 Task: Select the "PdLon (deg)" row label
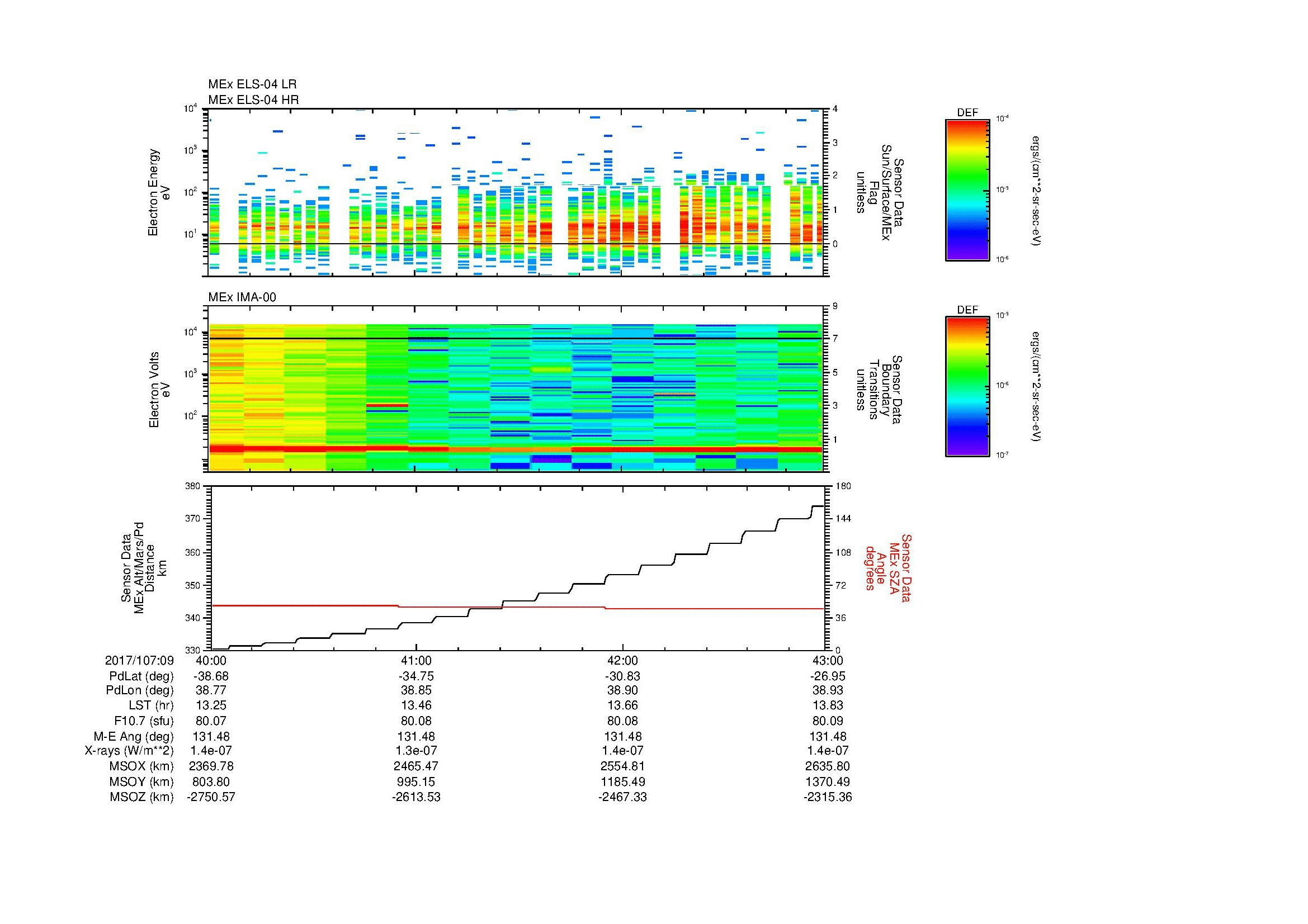coord(140,690)
